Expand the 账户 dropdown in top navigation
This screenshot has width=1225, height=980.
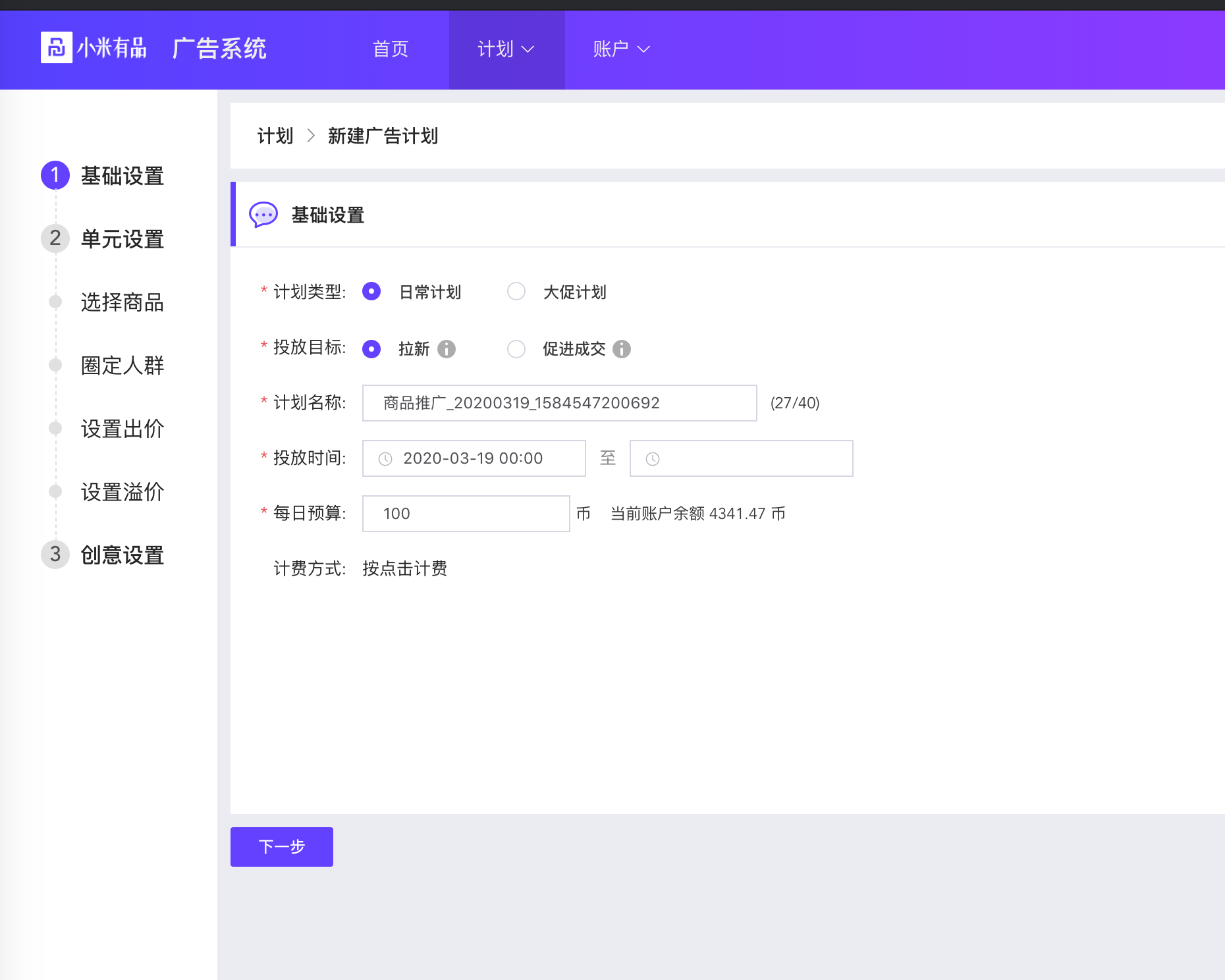point(622,49)
